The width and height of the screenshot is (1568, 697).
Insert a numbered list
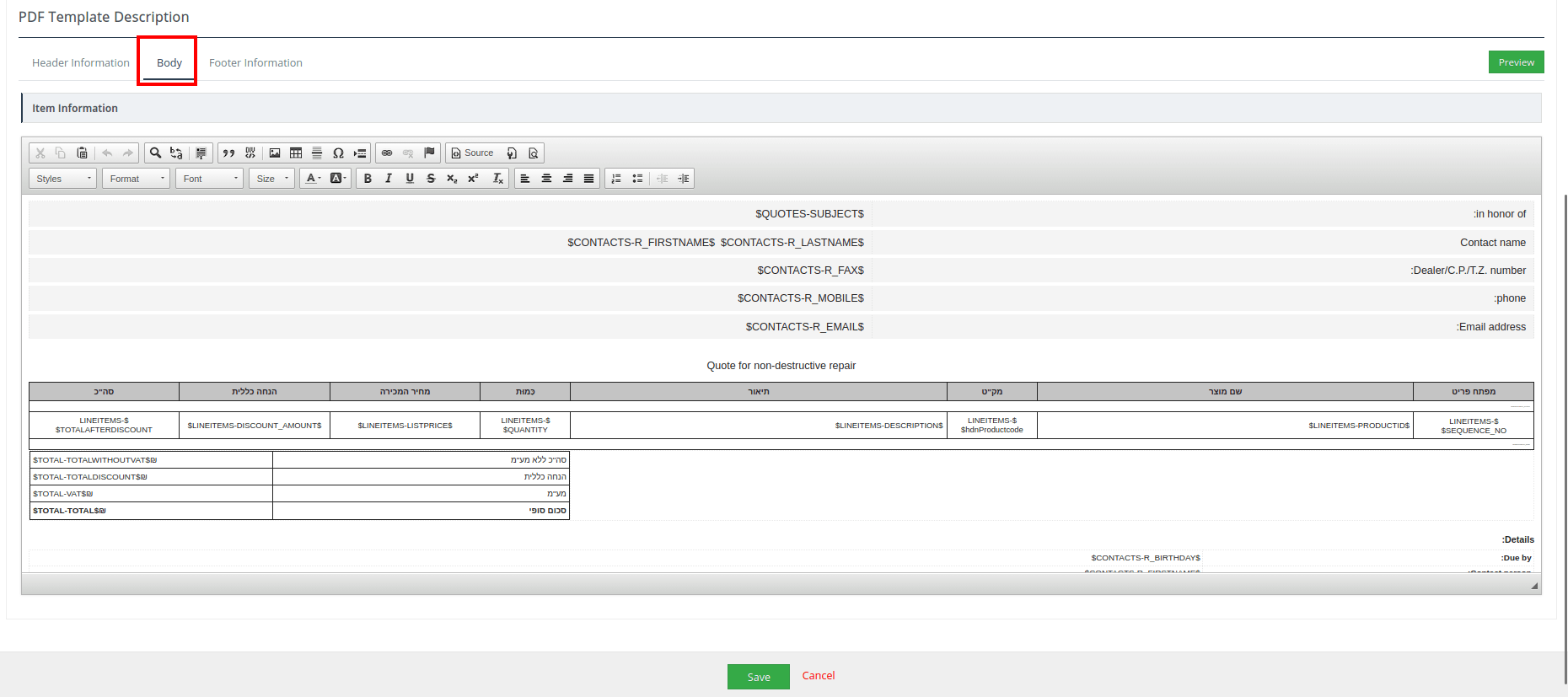pos(616,178)
